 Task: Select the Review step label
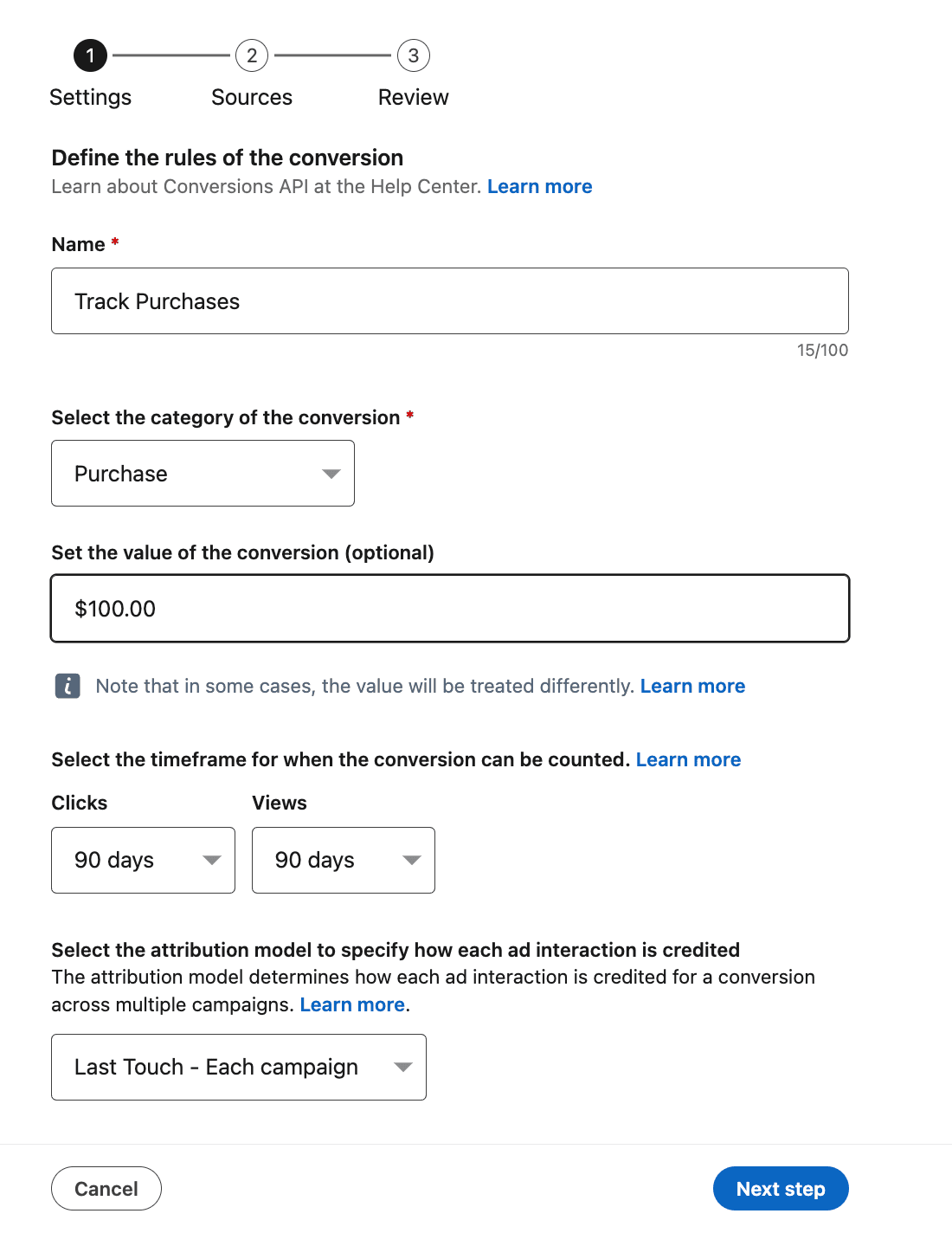[x=414, y=97]
